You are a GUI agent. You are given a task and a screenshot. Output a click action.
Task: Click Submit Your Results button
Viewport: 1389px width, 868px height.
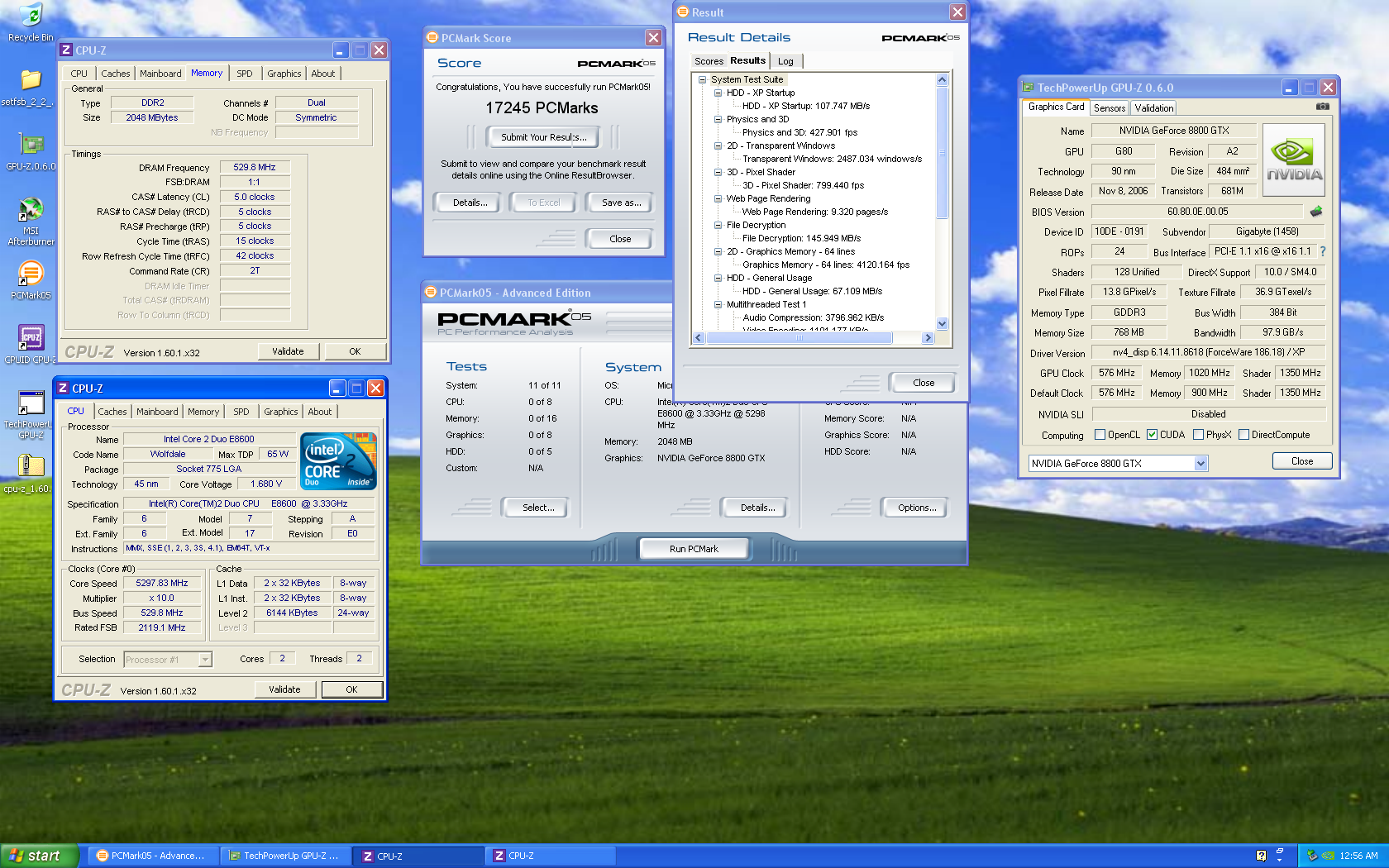click(543, 137)
